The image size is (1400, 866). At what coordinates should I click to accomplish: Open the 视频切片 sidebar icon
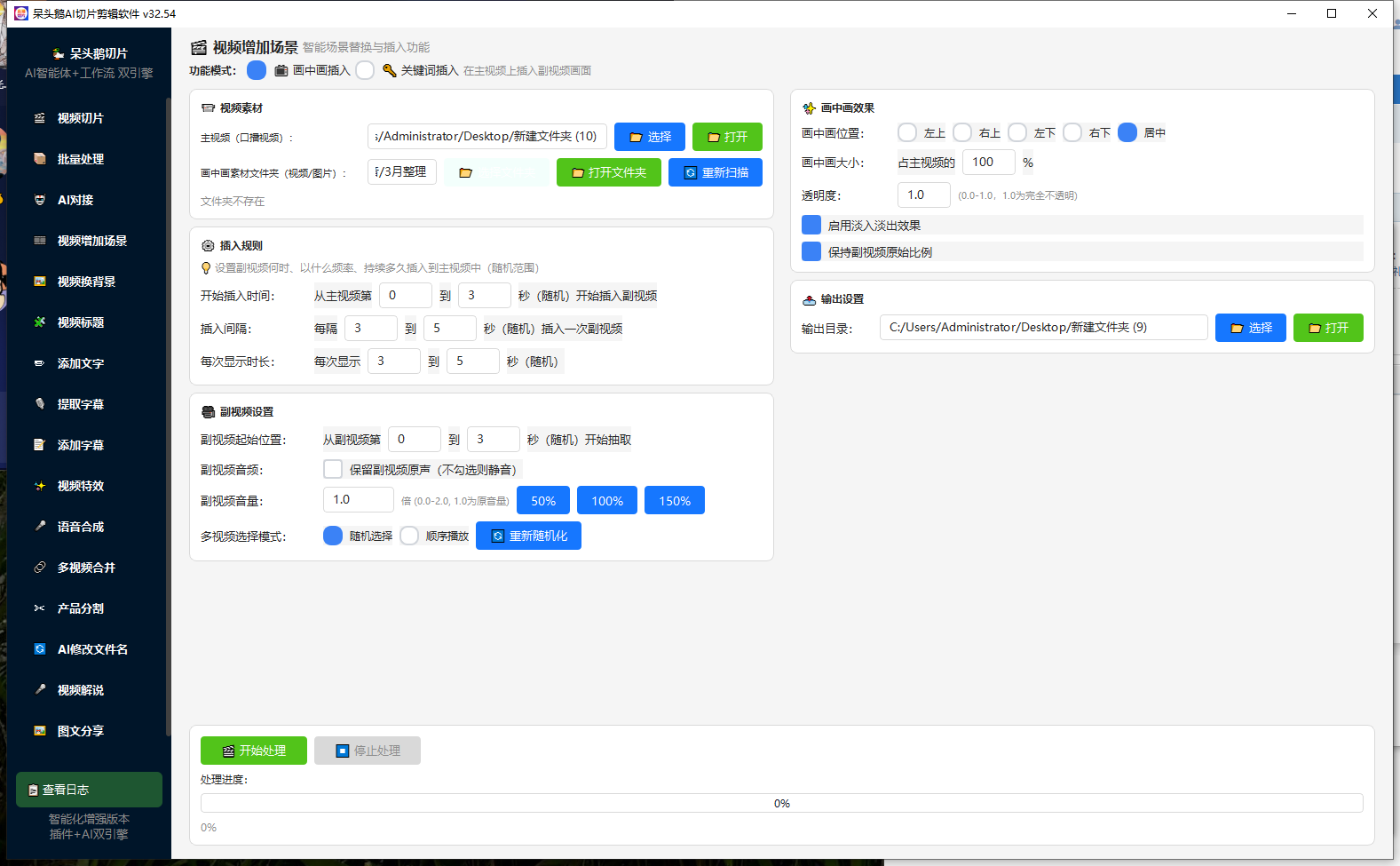(x=39, y=118)
